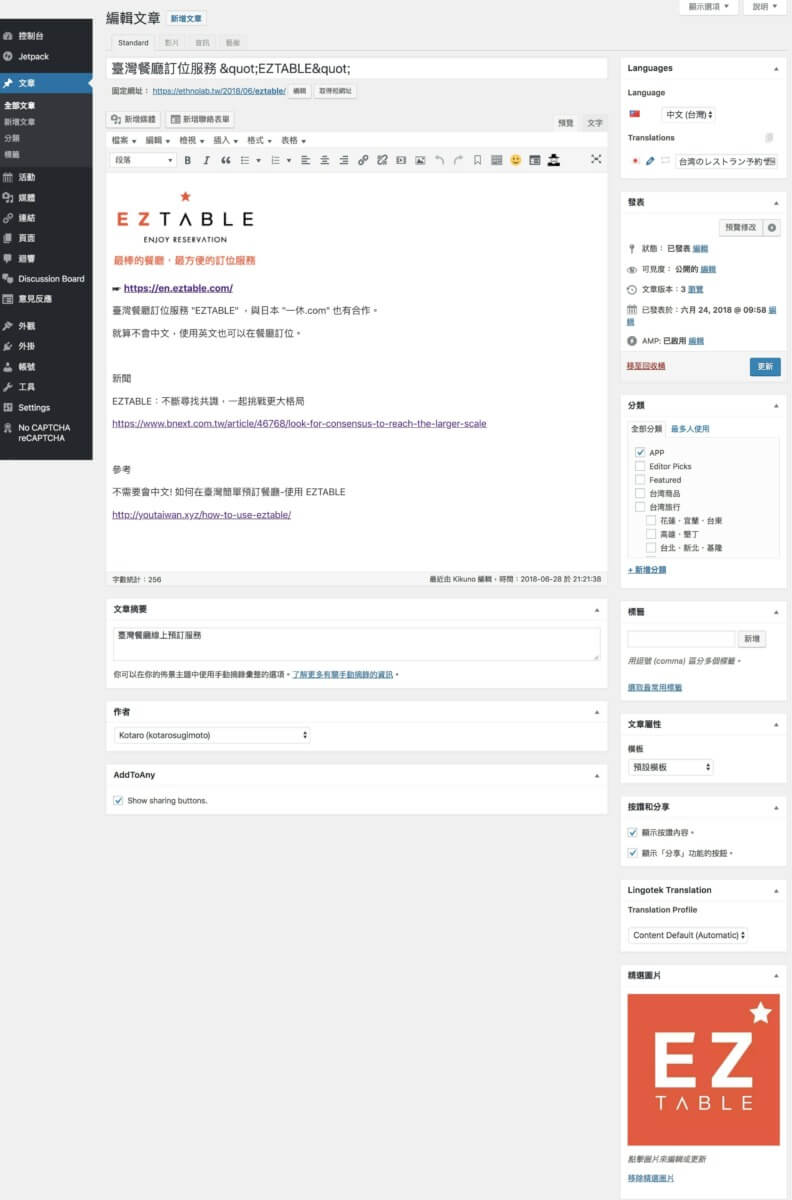This screenshot has height=1200, width=792.
Task: Toggle 顯示按讚內容 checkbox
Action: pyautogui.click(x=632, y=832)
